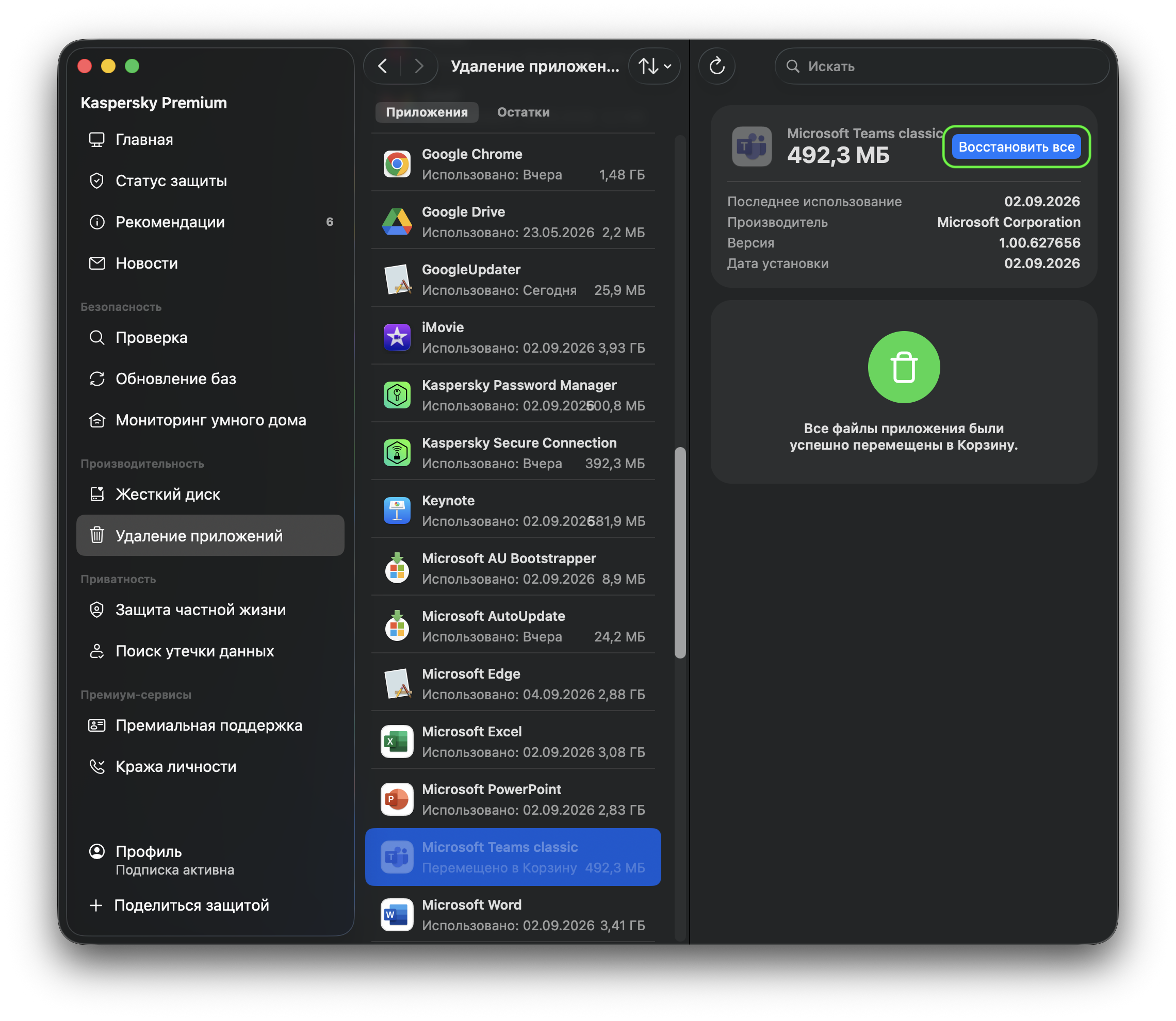The width and height of the screenshot is (1176, 1021).
Task: Click the GoogleUpdater app icon
Action: click(x=397, y=280)
